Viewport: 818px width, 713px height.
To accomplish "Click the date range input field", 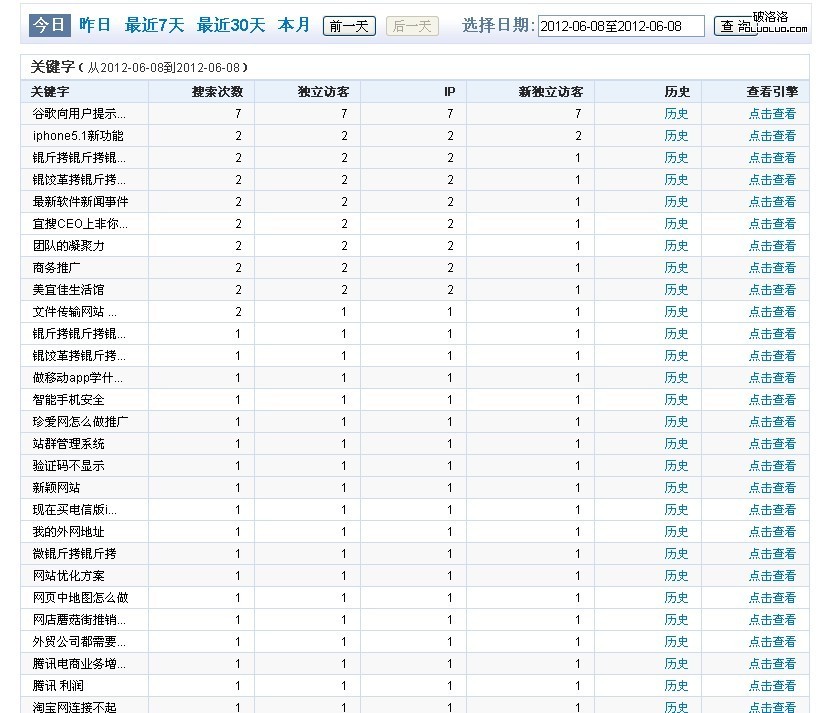I will [x=620, y=26].
